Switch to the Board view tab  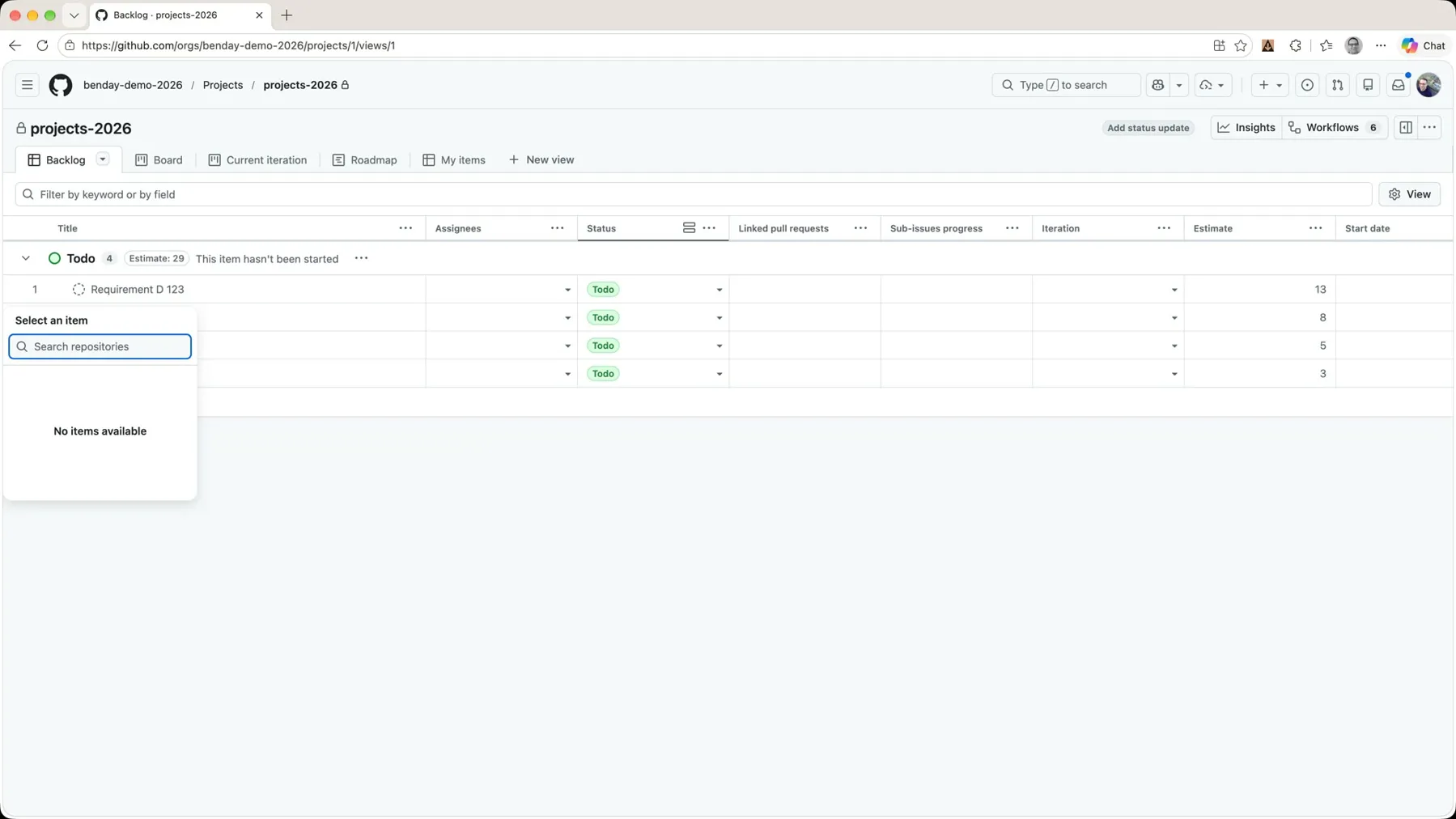point(159,160)
